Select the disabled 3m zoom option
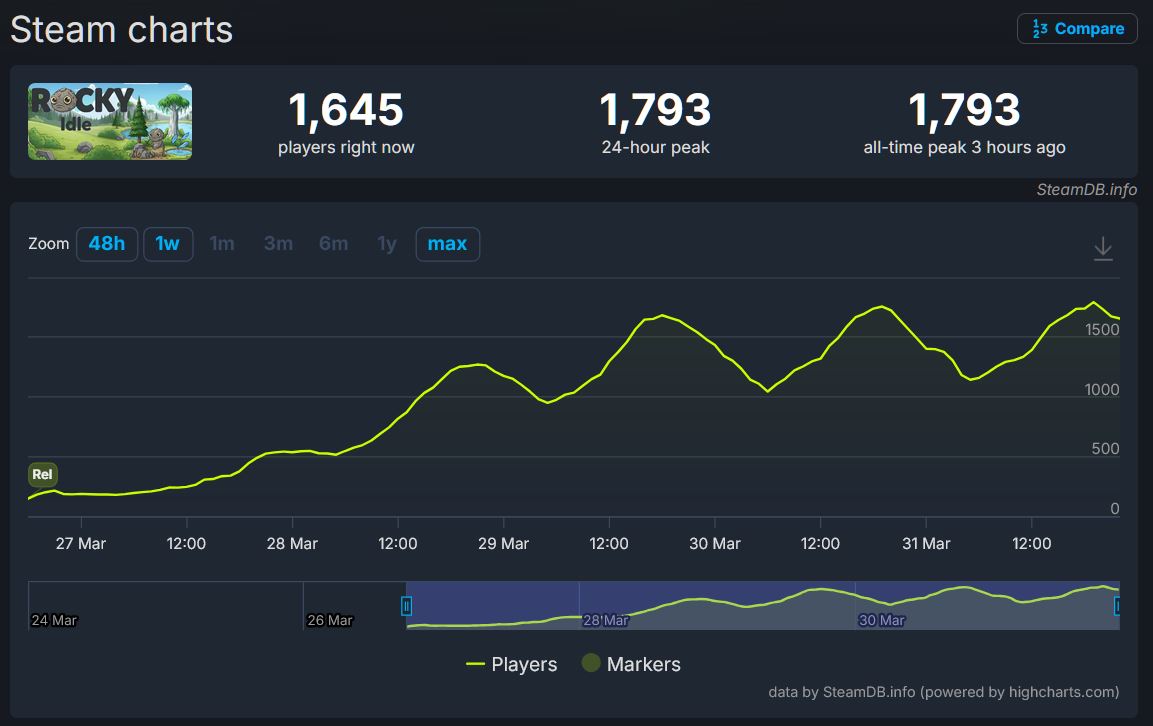1153x726 pixels. tap(279, 244)
